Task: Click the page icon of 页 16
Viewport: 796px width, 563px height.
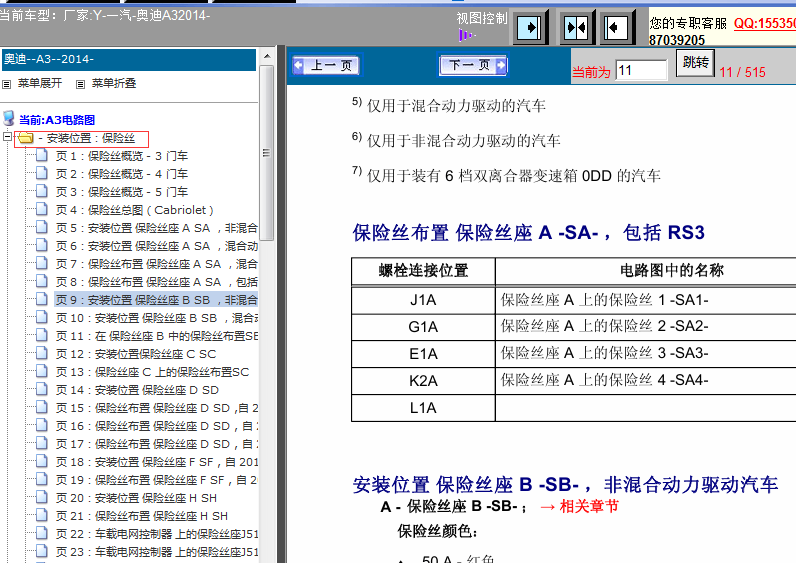Action: click(x=42, y=425)
